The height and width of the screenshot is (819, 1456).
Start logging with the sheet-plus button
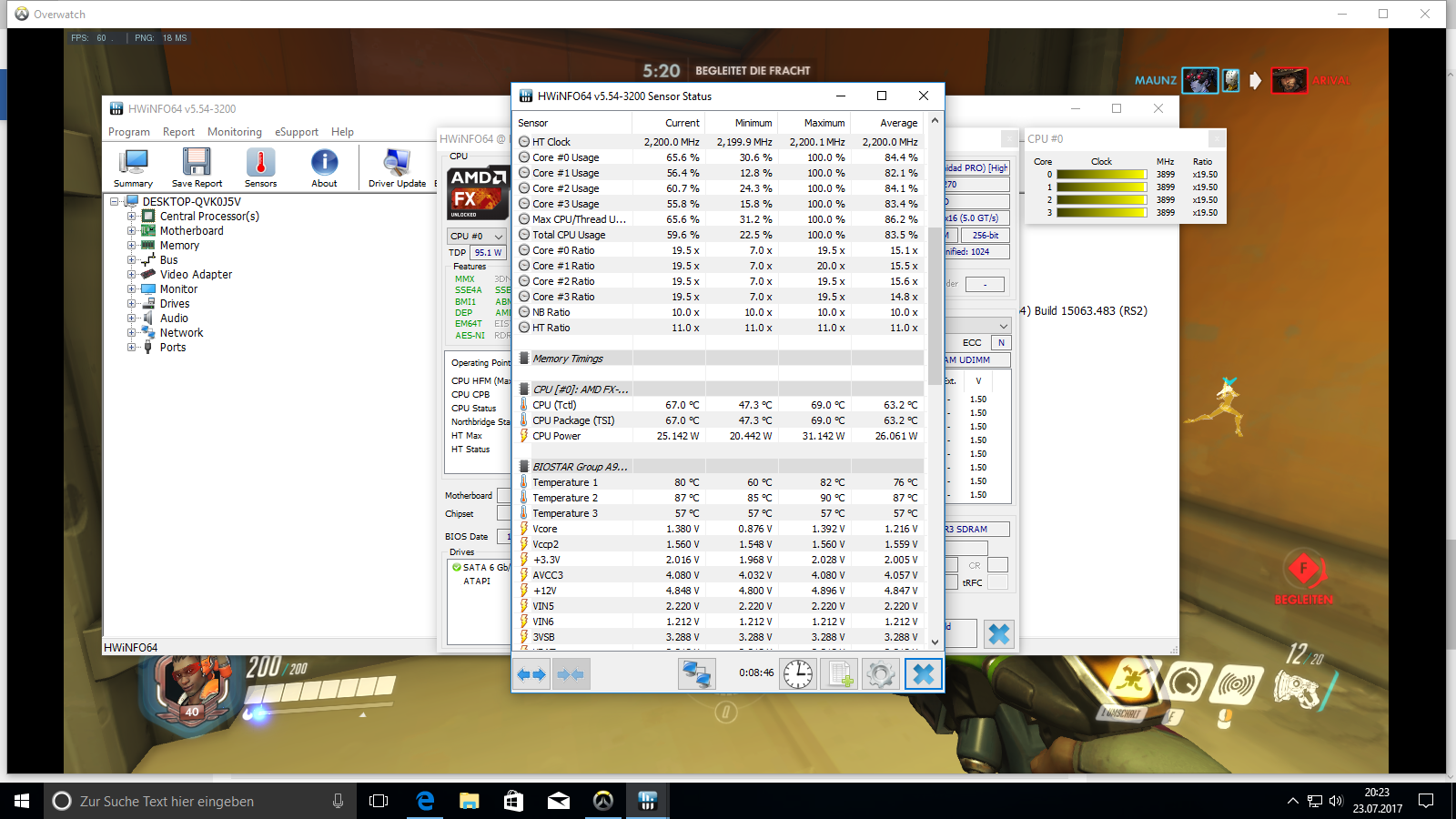(x=839, y=674)
